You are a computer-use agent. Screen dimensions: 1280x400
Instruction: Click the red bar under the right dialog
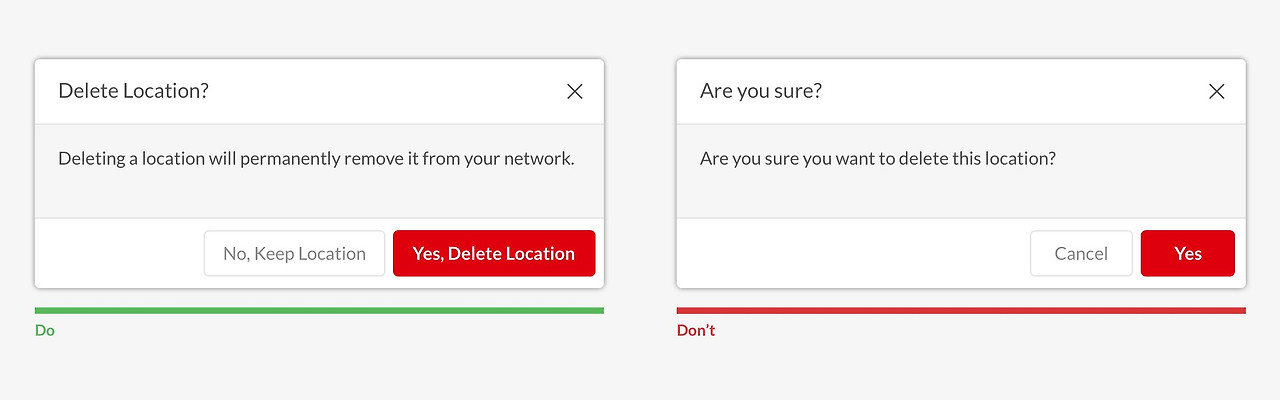coord(961,311)
